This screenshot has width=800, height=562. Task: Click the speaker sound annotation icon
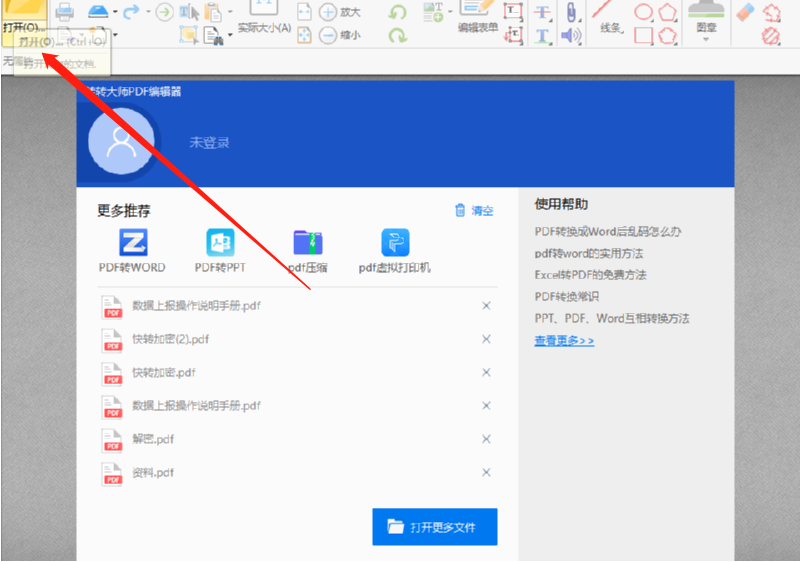point(571,35)
